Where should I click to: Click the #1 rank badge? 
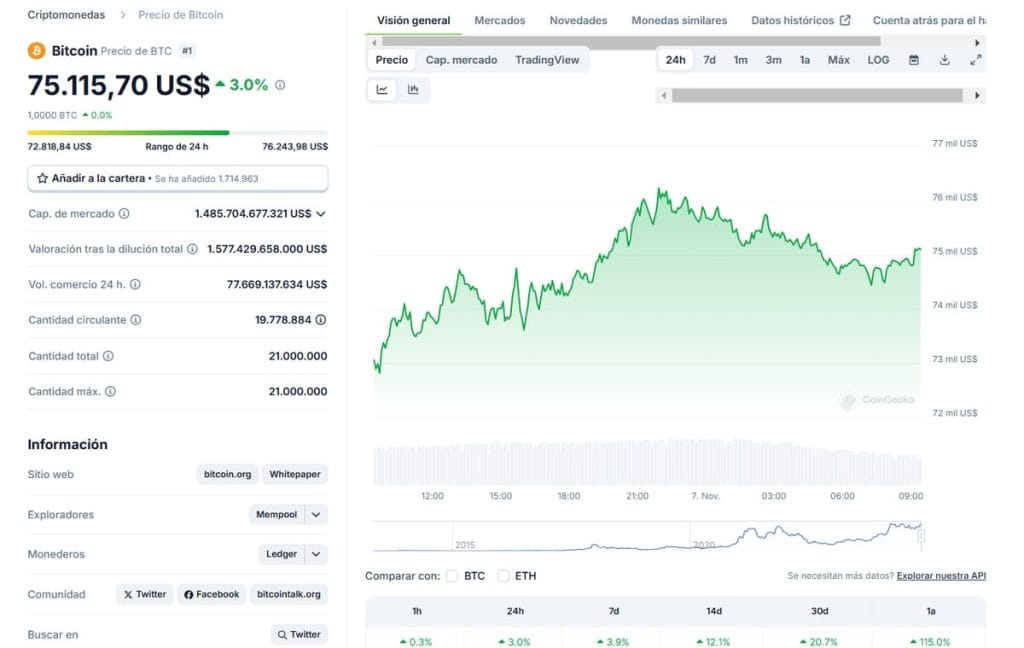[187, 50]
